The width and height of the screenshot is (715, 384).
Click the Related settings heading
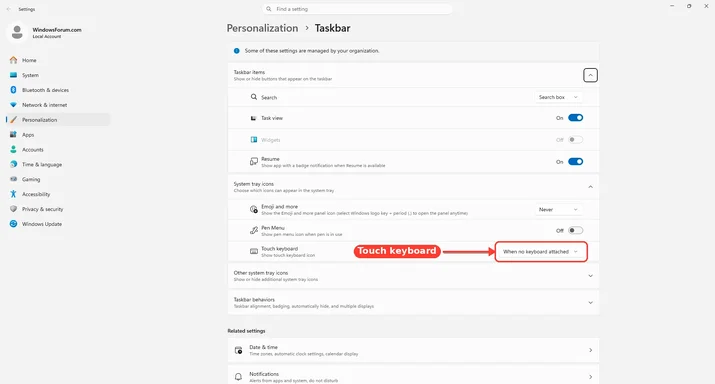(x=246, y=331)
